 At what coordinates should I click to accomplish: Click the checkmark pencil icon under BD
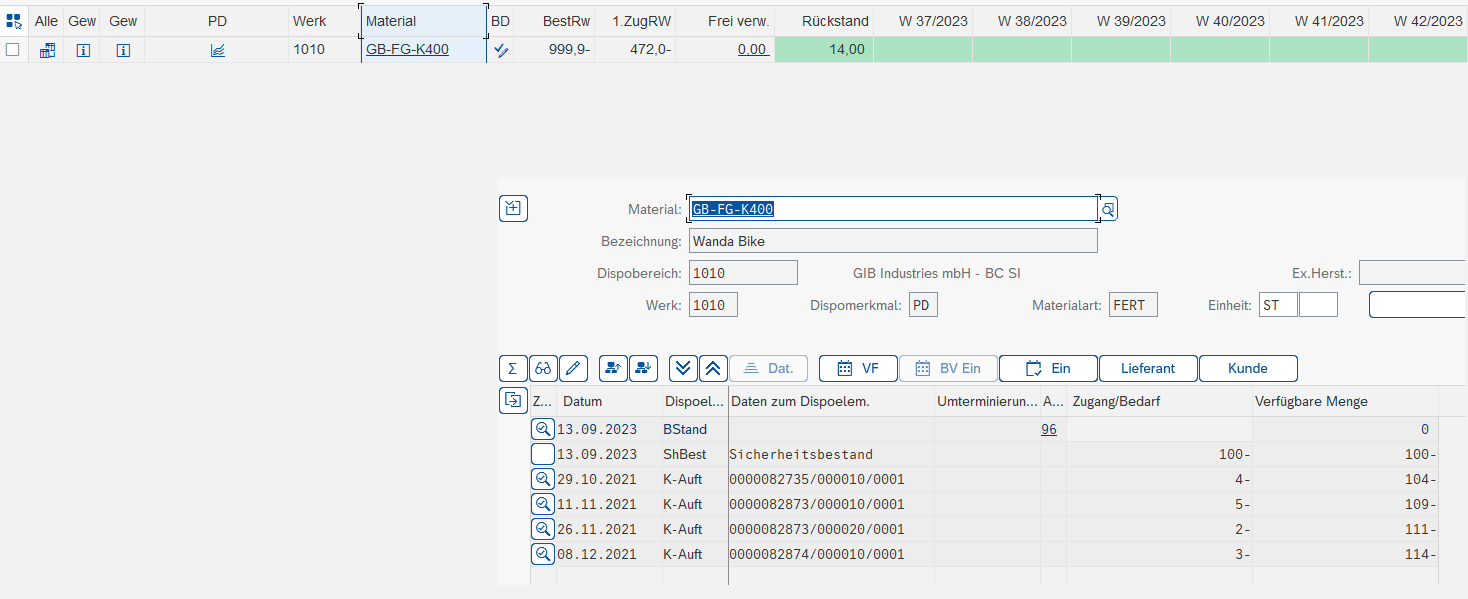tap(501, 50)
